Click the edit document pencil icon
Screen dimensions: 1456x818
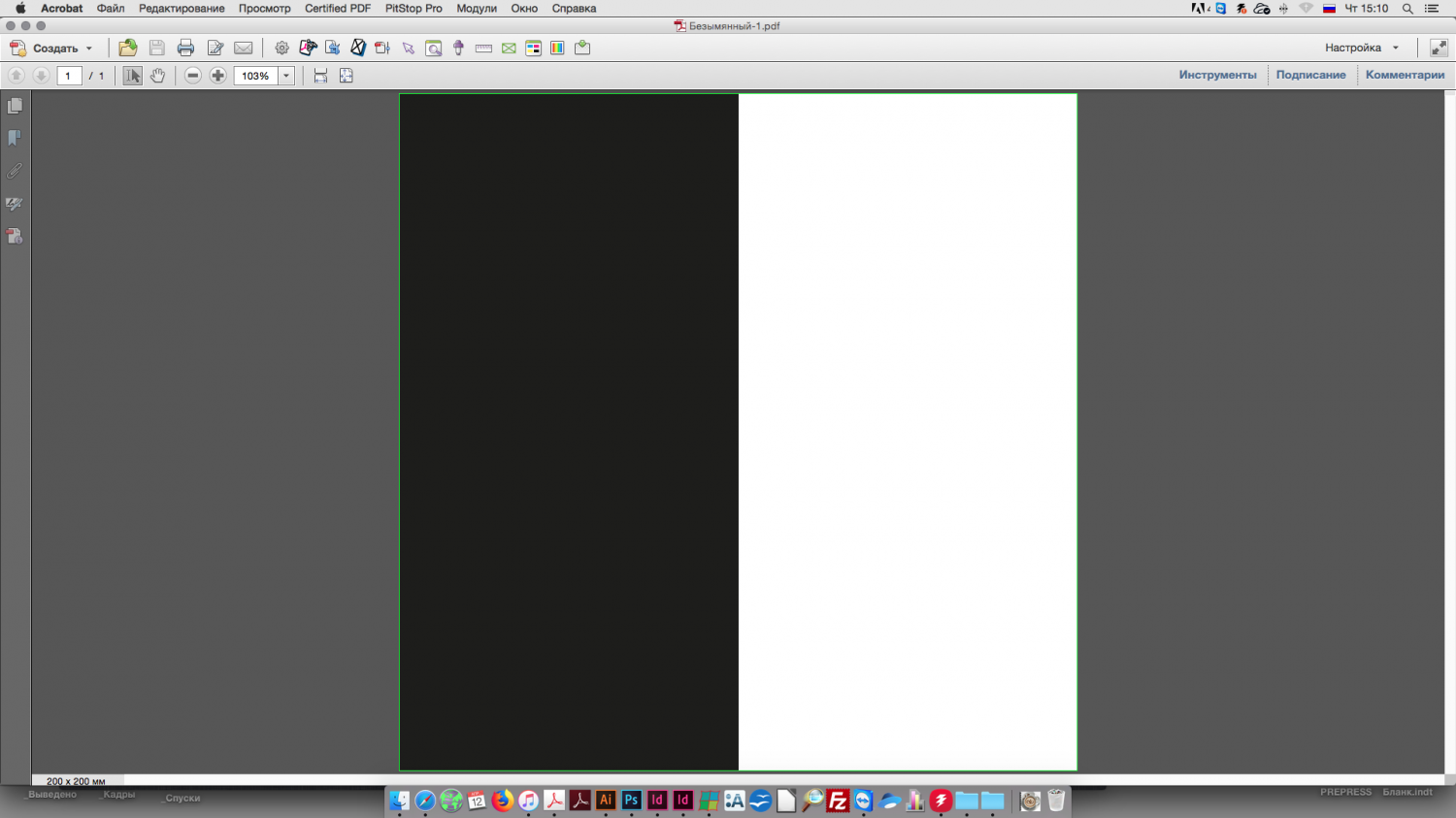coord(215,48)
